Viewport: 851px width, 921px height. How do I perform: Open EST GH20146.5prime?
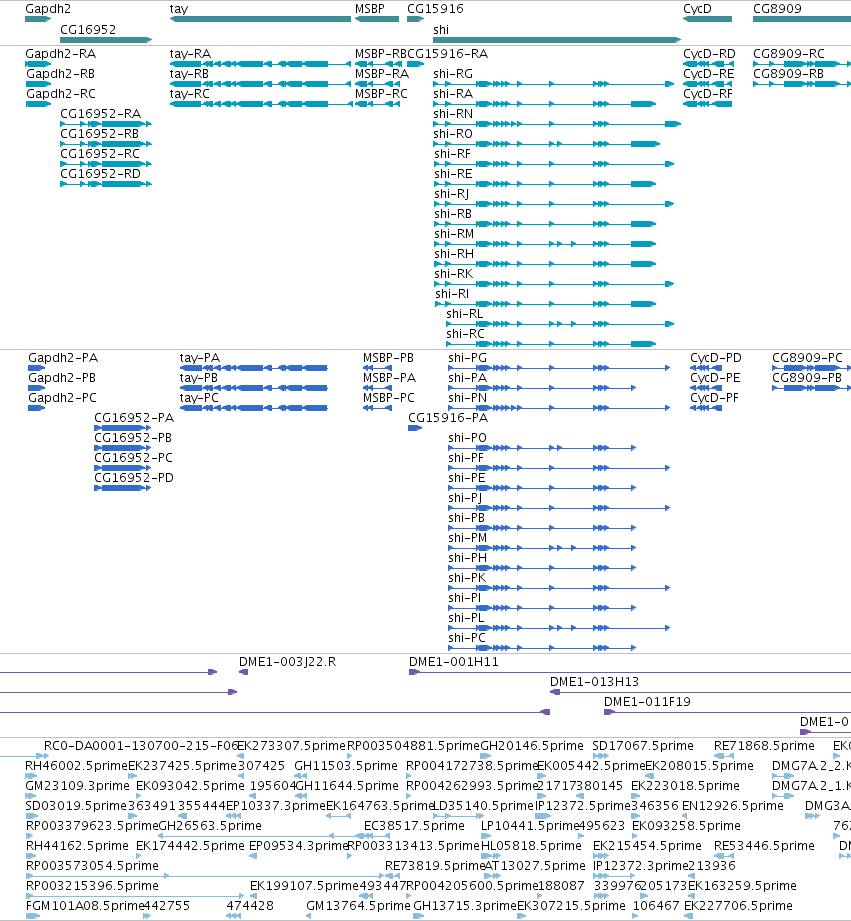(x=532, y=746)
